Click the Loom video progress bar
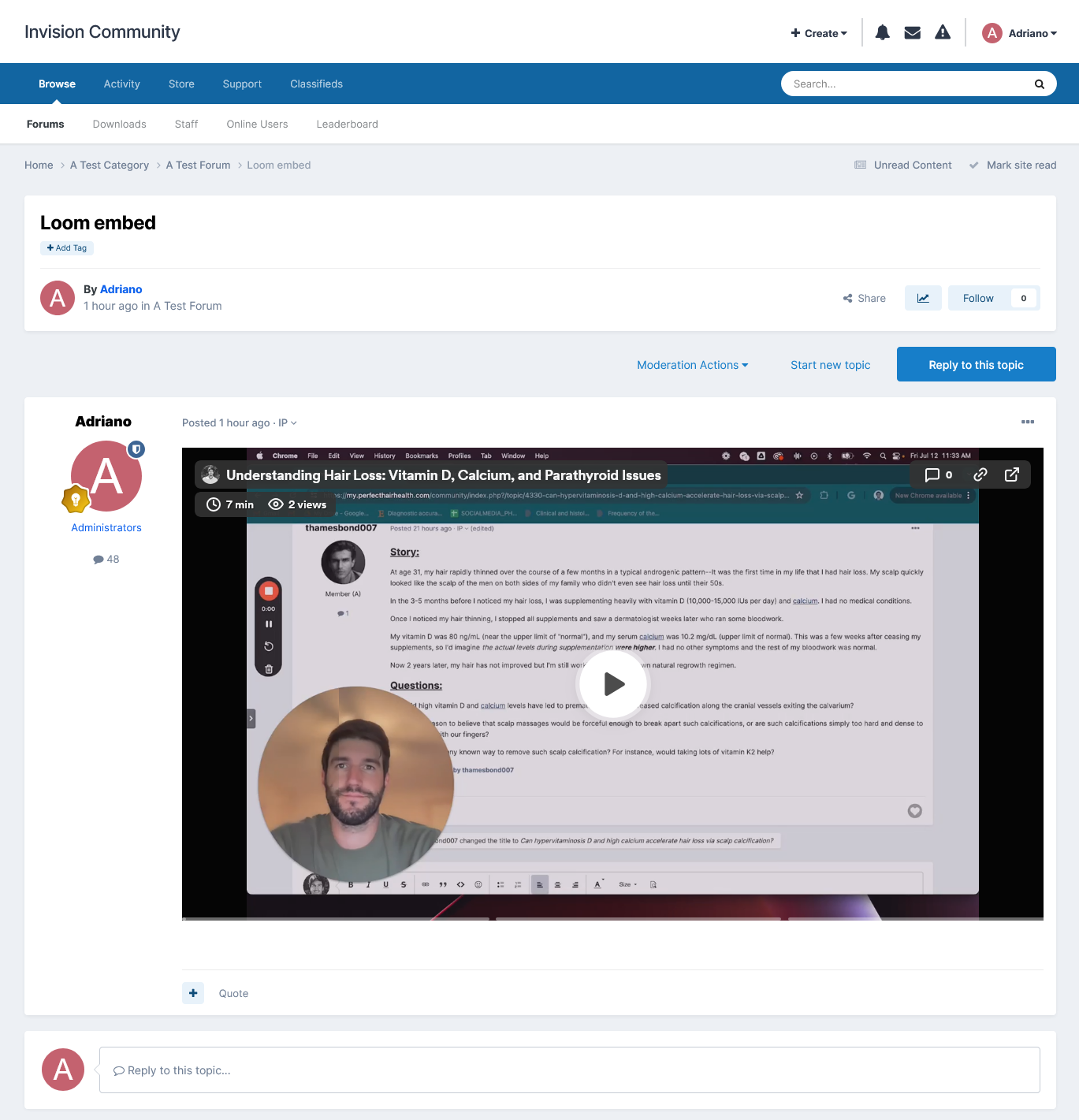Screen dimensions: 1079x1120 pos(612,918)
